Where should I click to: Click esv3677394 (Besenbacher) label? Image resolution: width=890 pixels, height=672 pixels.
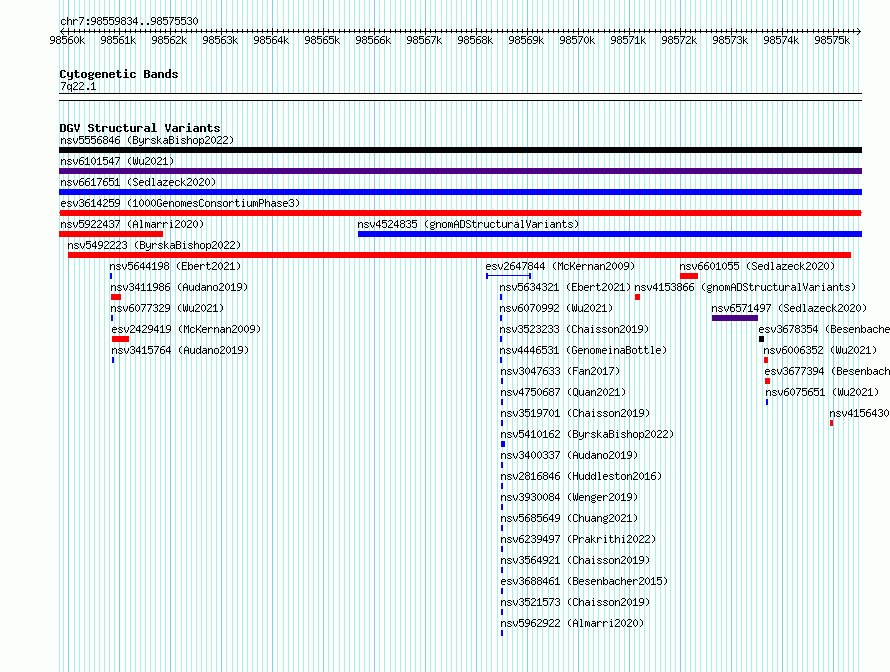pyautogui.click(x=827, y=371)
